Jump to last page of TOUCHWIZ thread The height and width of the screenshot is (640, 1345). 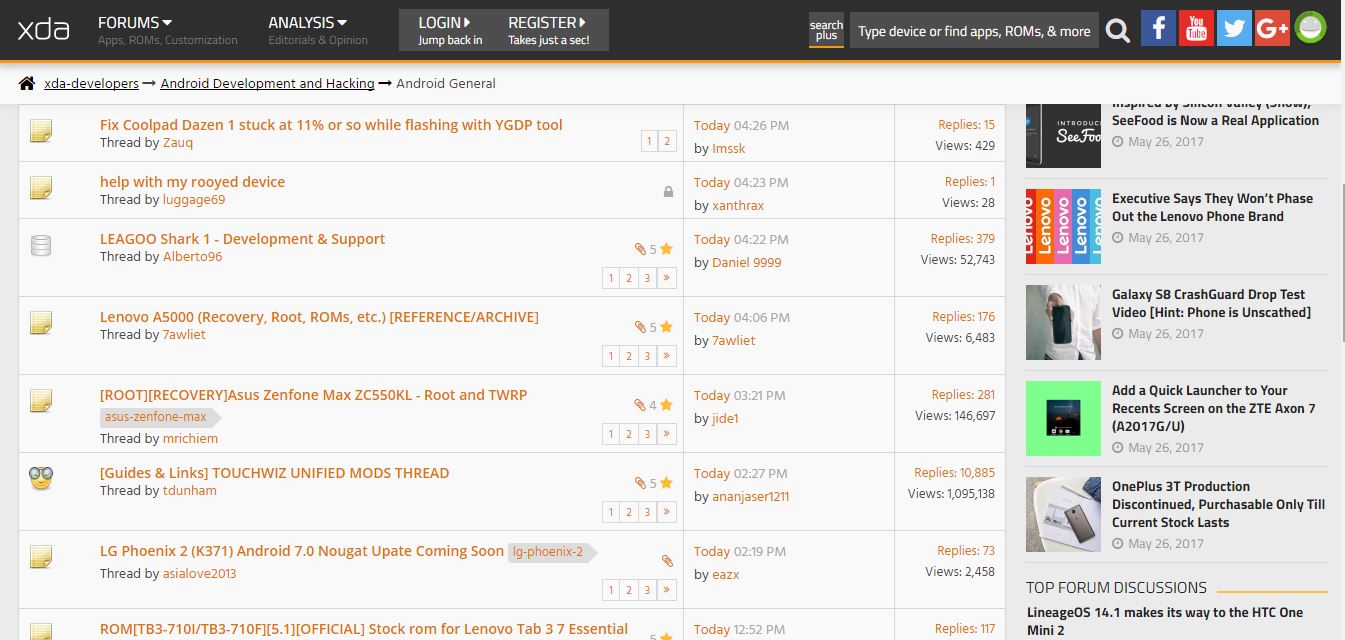pyautogui.click(x=667, y=512)
